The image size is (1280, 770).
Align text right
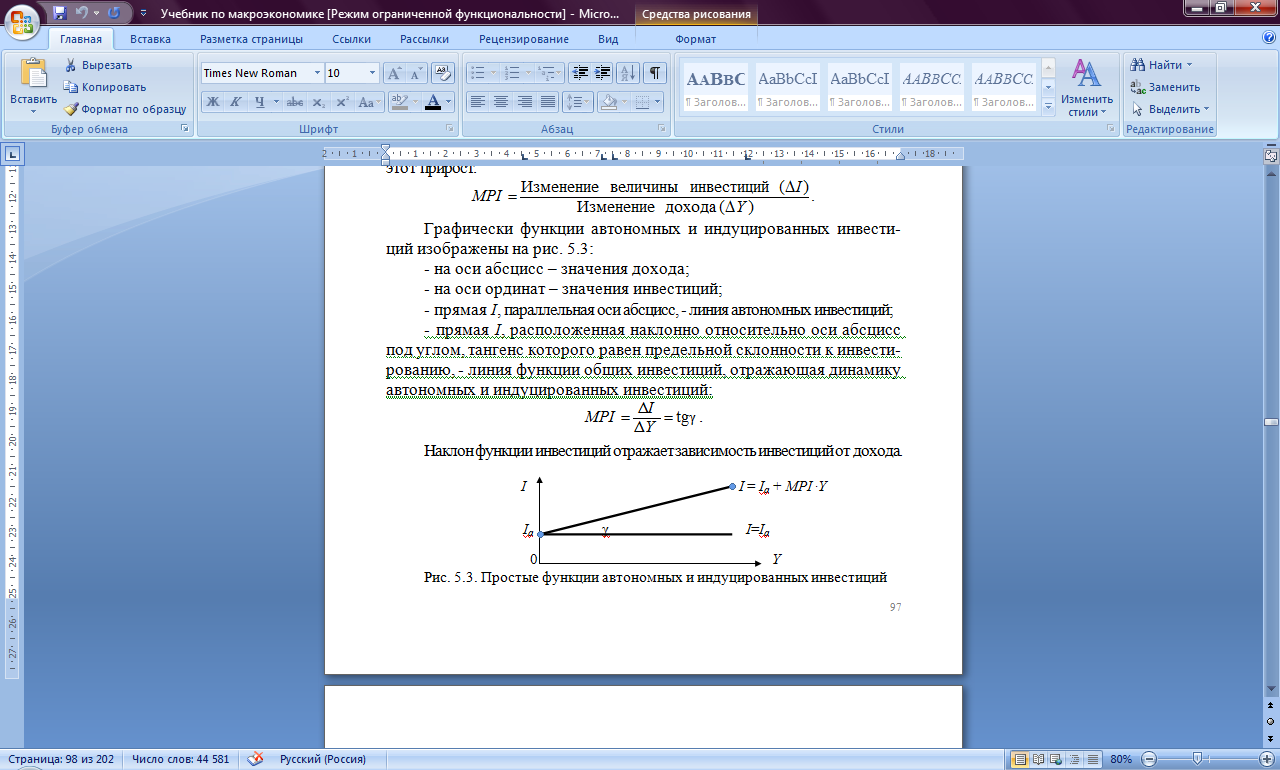point(525,102)
